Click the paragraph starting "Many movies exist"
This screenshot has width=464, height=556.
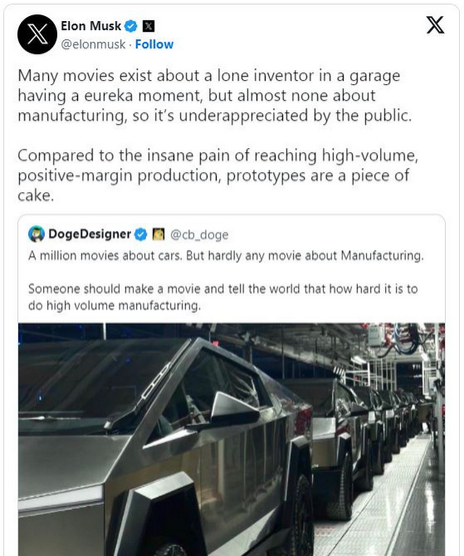[x=215, y=96]
